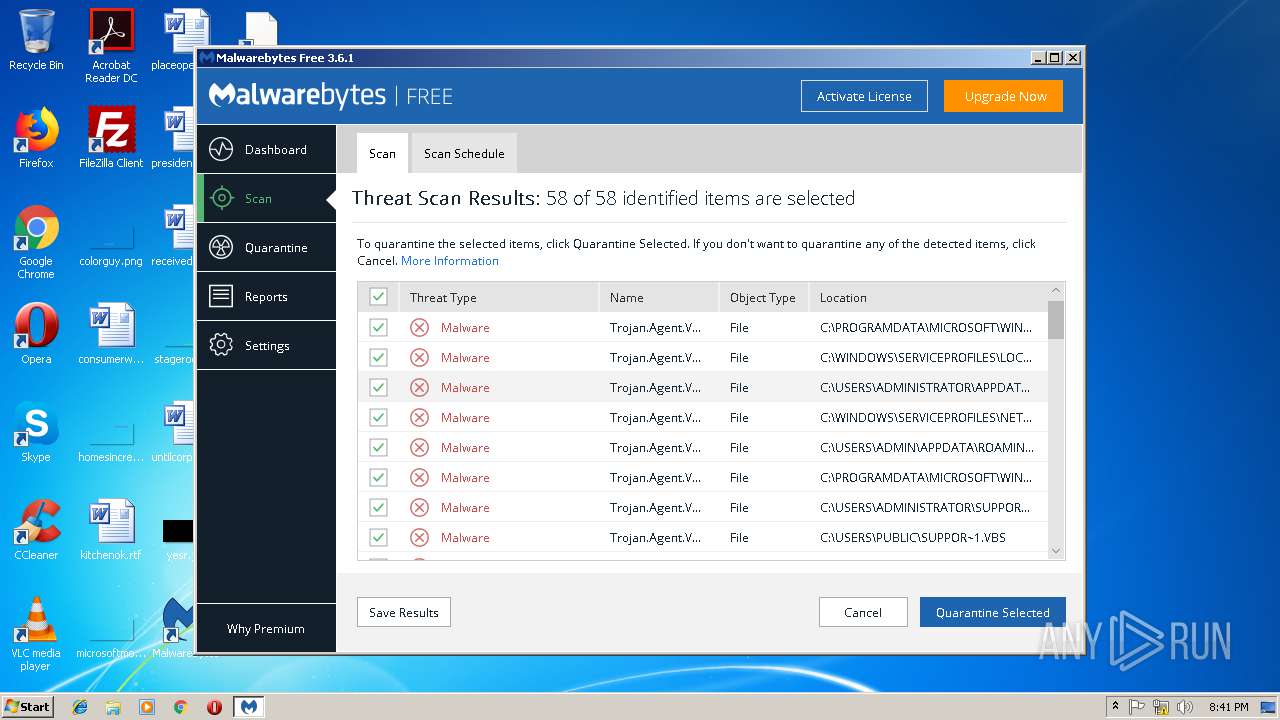Click scrollbar up arrow in results list
The width and height of the screenshot is (1280, 720).
pos(1056,290)
